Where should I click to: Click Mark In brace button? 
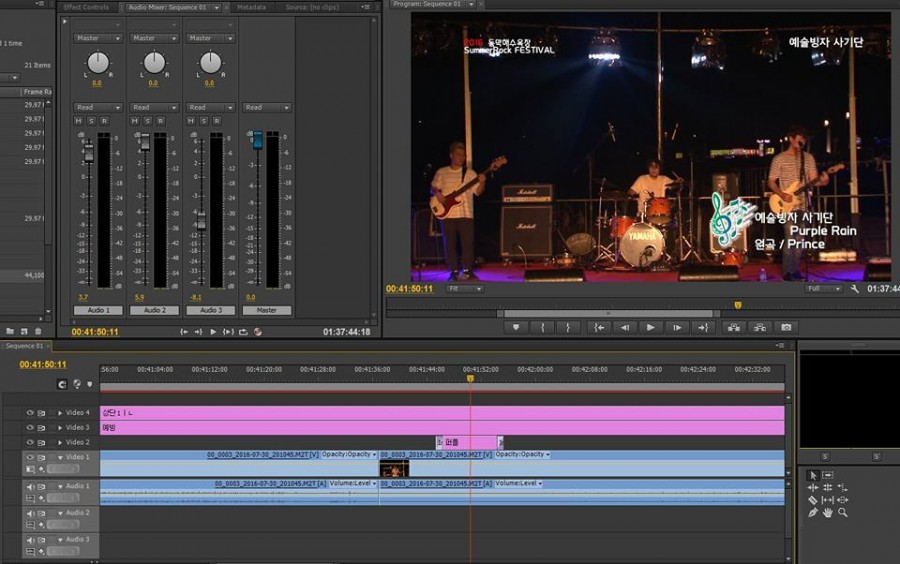point(542,328)
